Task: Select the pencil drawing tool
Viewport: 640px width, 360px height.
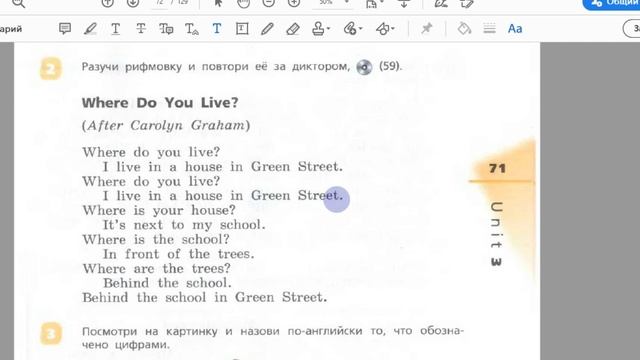Action: [x=267, y=29]
